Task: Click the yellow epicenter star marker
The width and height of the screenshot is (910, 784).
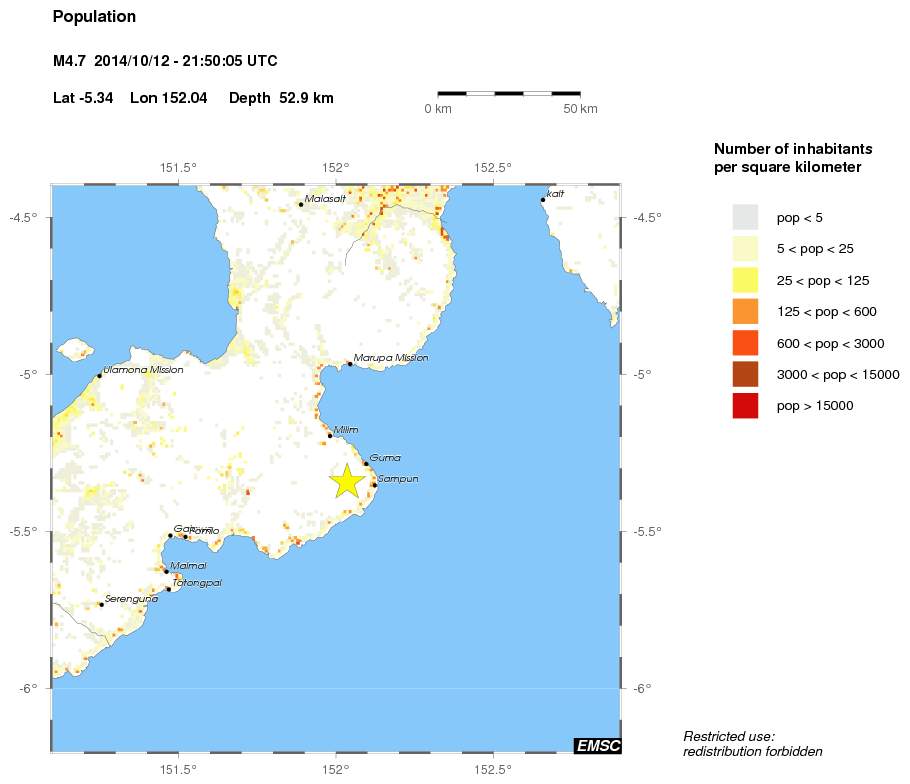Action: tap(346, 481)
